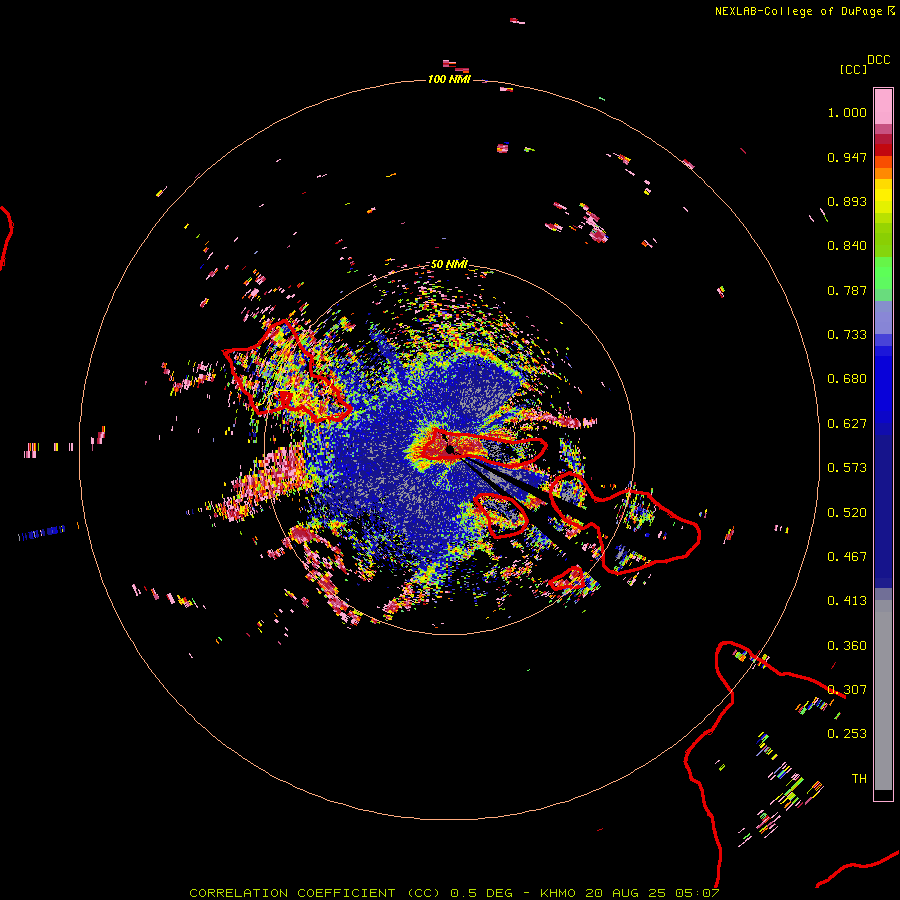Click the 0.627 scale value
Image resolution: width=900 pixels, height=900 pixels.
coord(847,424)
